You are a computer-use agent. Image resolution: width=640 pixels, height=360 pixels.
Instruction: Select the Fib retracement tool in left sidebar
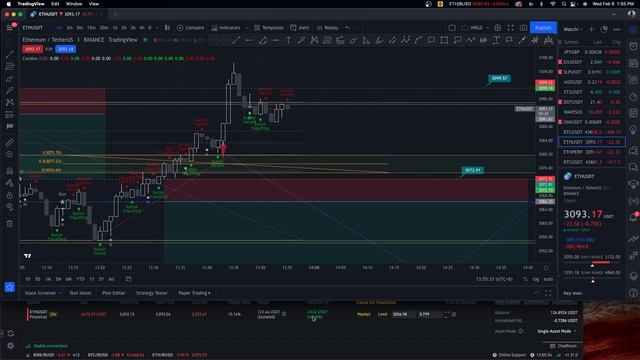click(x=10, y=66)
